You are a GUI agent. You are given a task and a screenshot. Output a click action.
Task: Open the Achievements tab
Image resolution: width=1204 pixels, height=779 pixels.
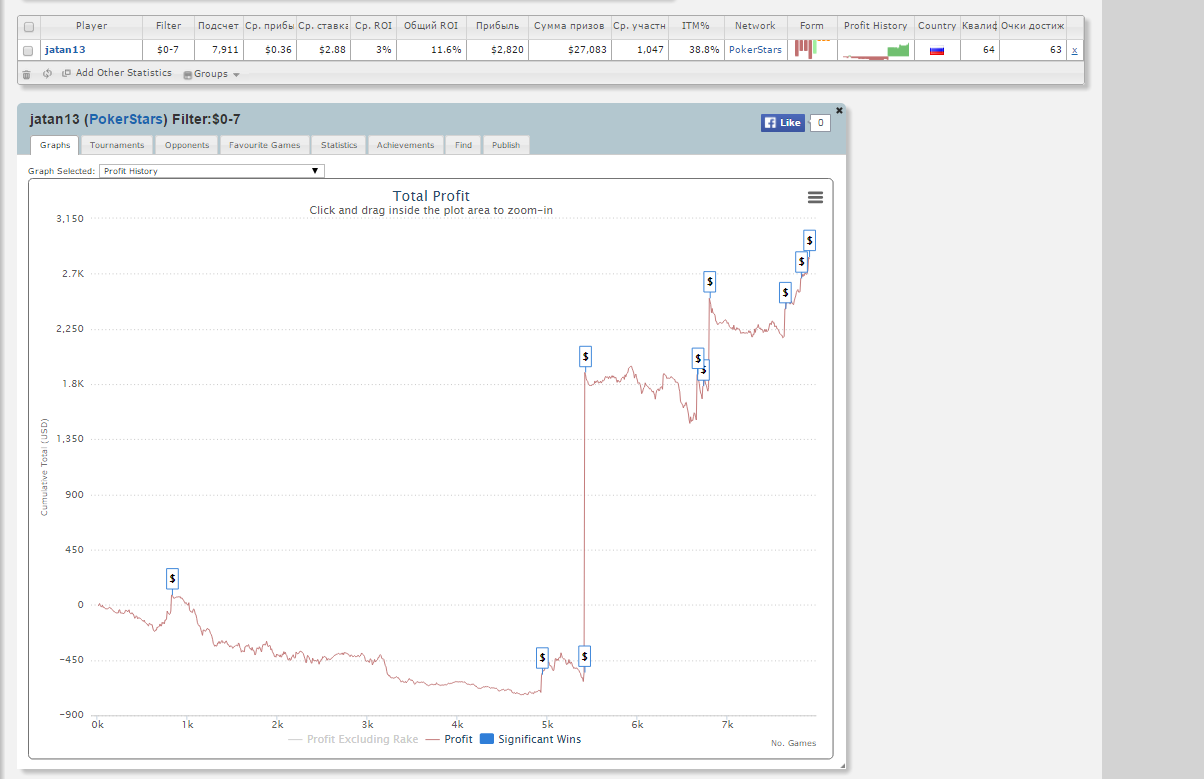[x=405, y=145]
